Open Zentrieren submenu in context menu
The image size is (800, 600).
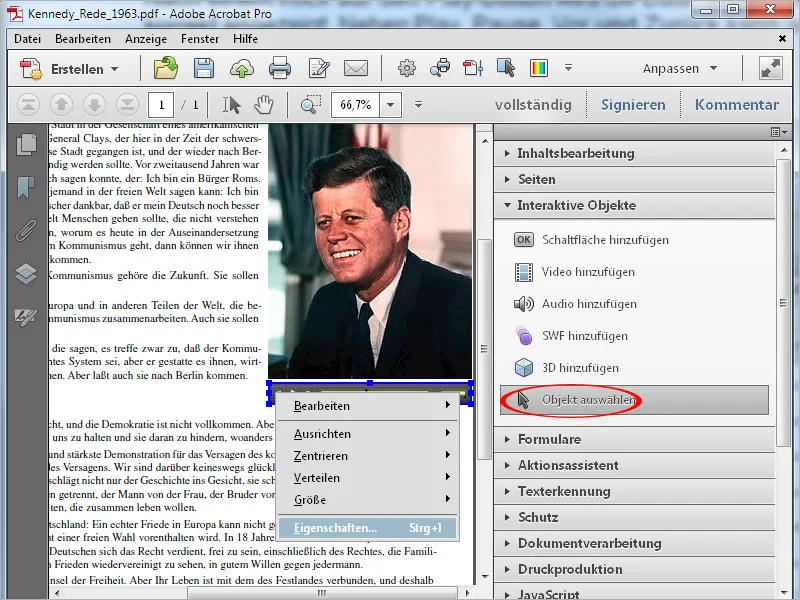point(367,456)
